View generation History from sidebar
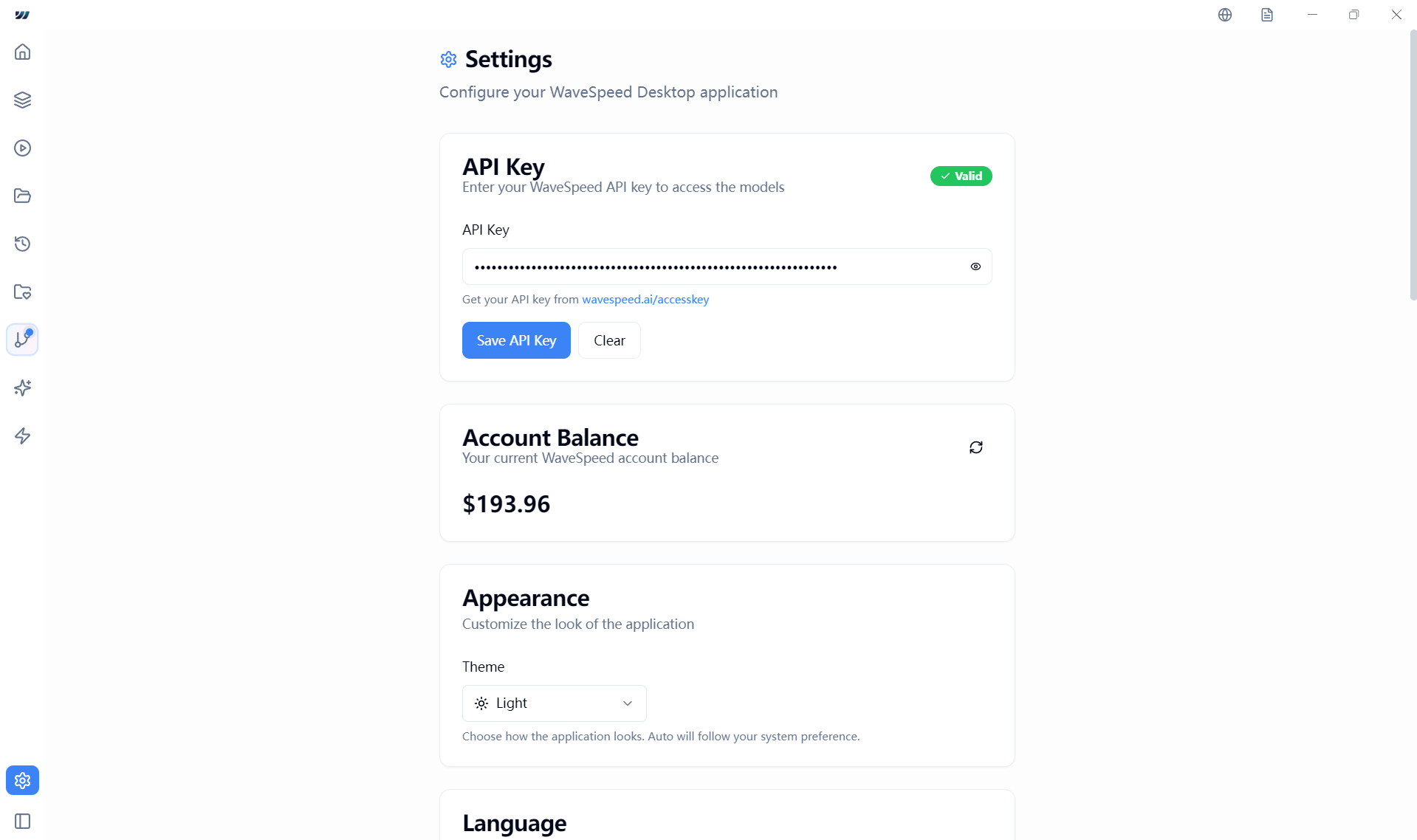This screenshot has height=840, width=1417. [x=22, y=244]
